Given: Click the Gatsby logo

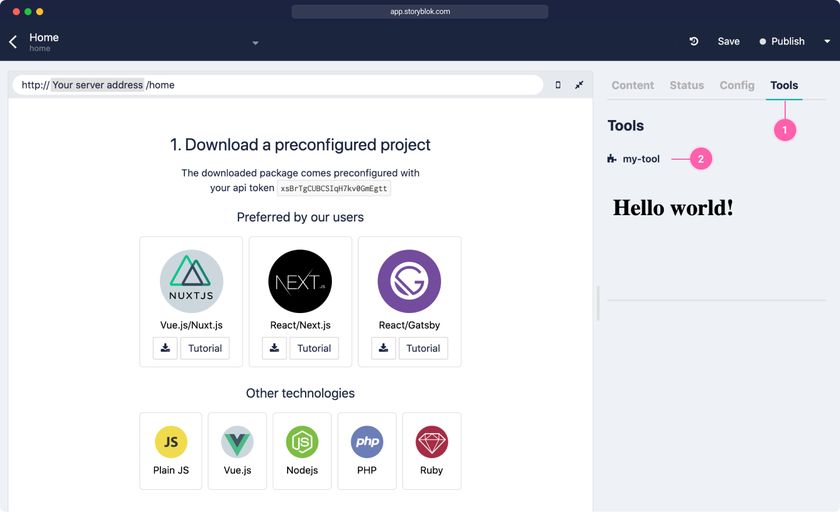Looking at the screenshot, I should click(x=409, y=281).
